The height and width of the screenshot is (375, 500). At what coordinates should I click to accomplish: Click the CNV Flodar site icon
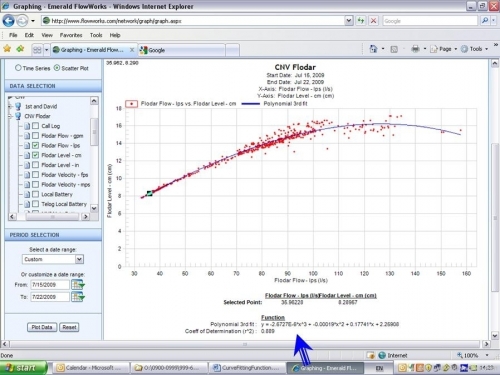click(18, 116)
